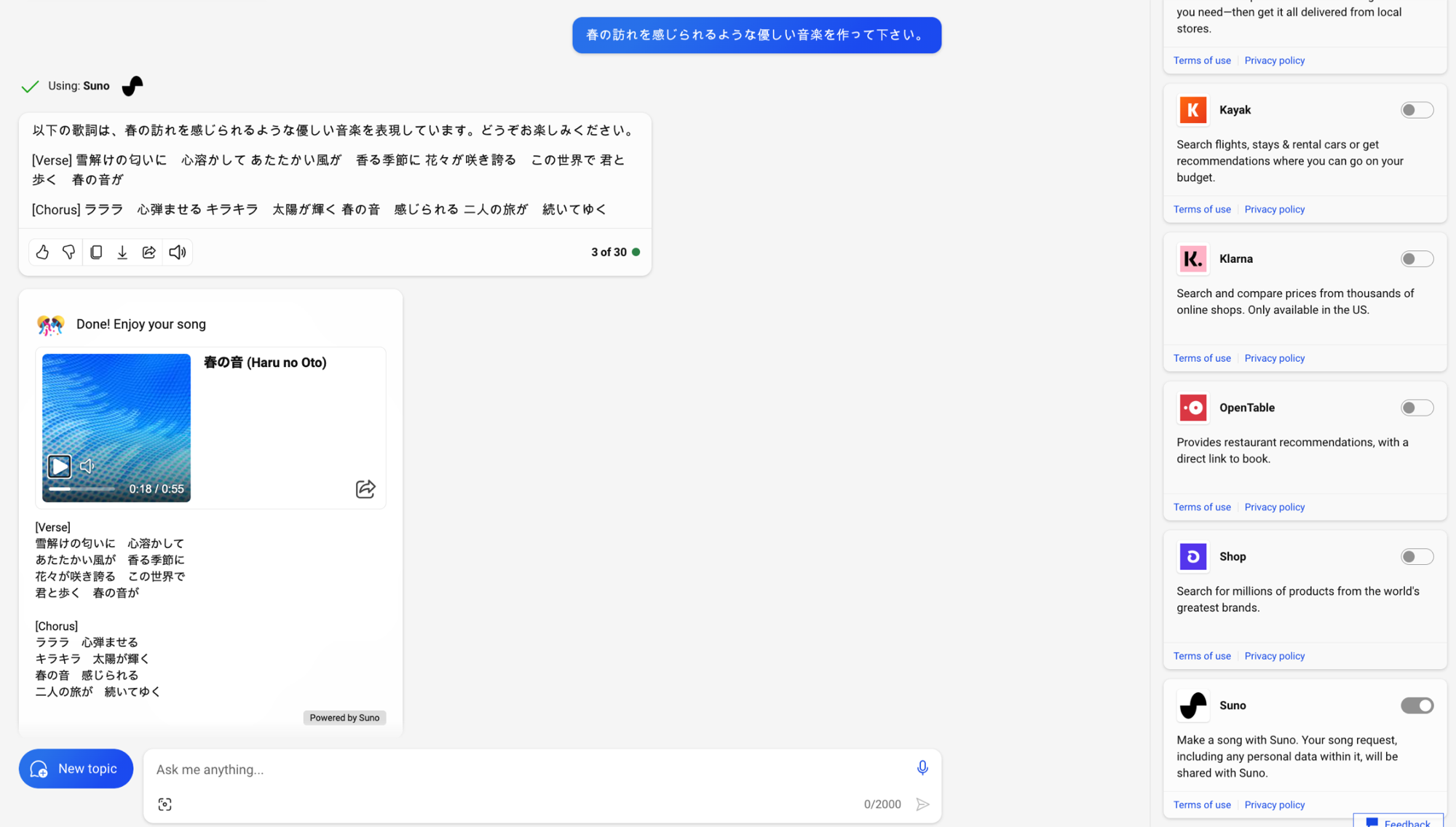1456x827 pixels.
Task: Open Shop Terms of use link
Action: pos(1202,656)
